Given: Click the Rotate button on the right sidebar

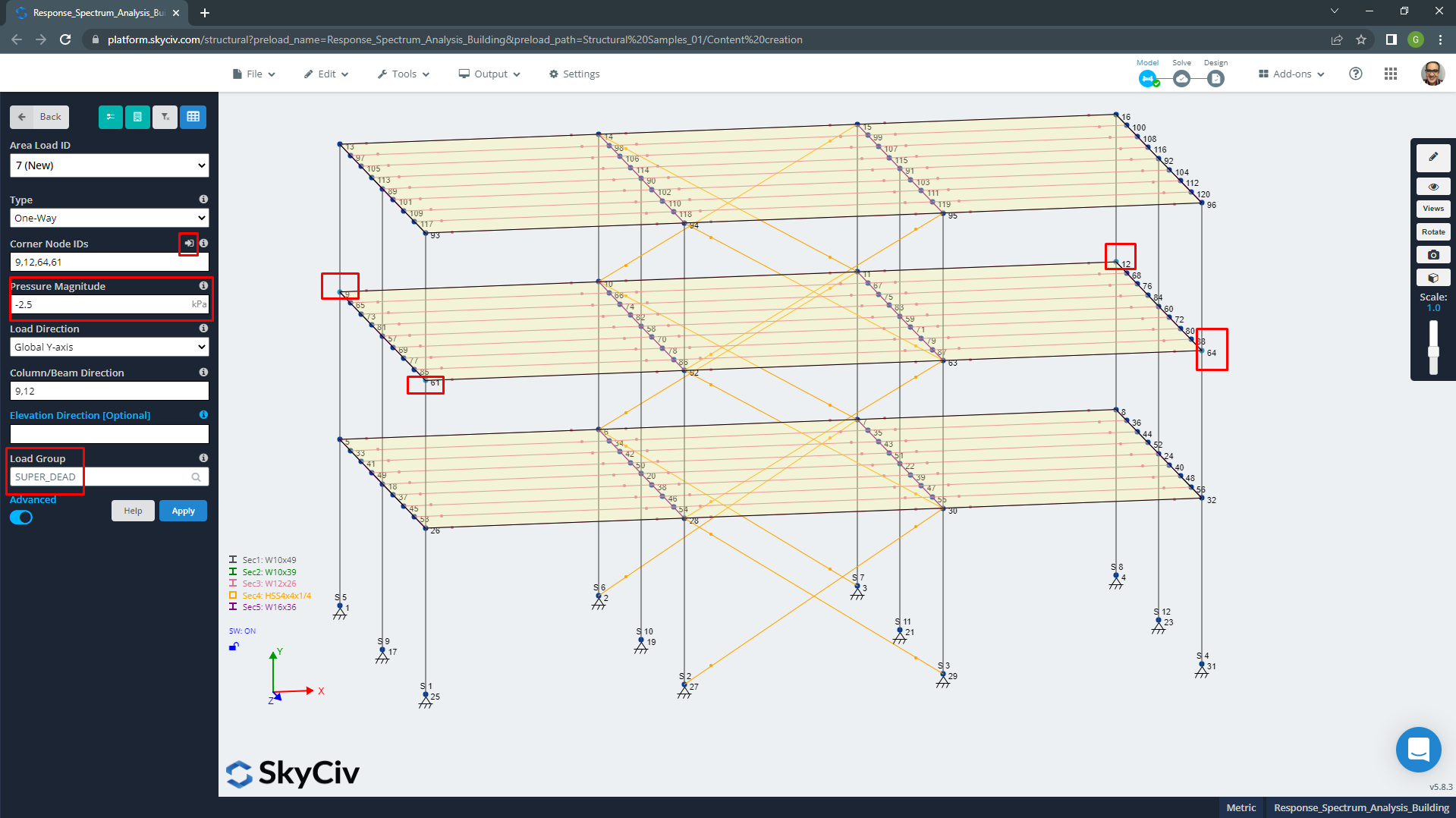Looking at the screenshot, I should tap(1432, 231).
